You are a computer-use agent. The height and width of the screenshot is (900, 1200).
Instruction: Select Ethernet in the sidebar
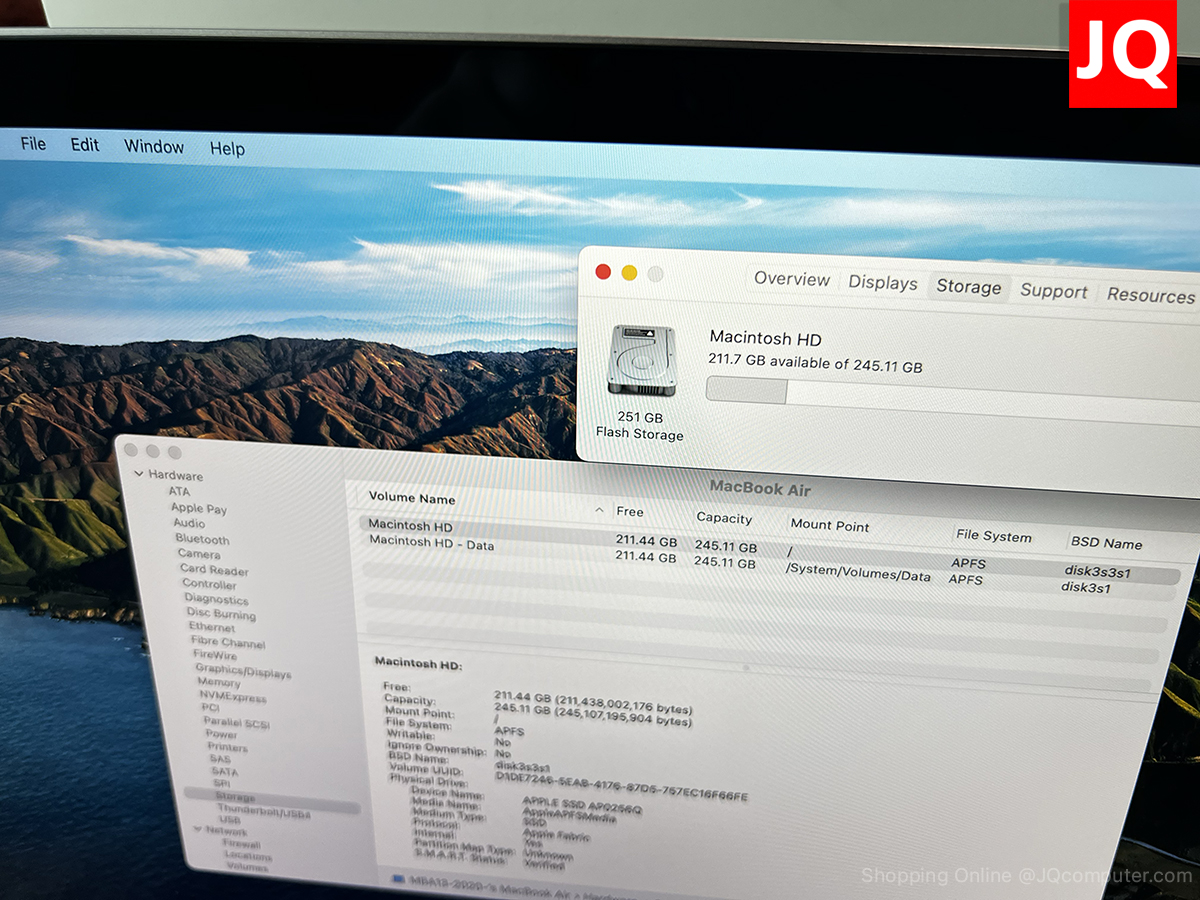pos(212,627)
